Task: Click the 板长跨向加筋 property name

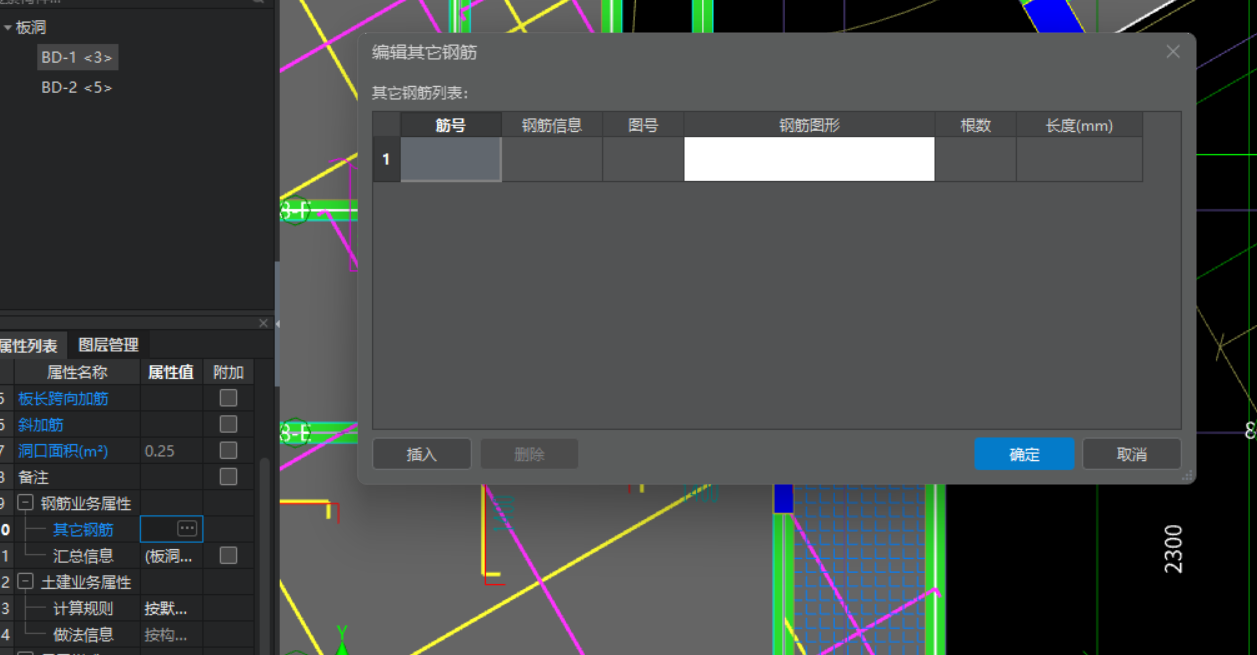Action: [63, 398]
